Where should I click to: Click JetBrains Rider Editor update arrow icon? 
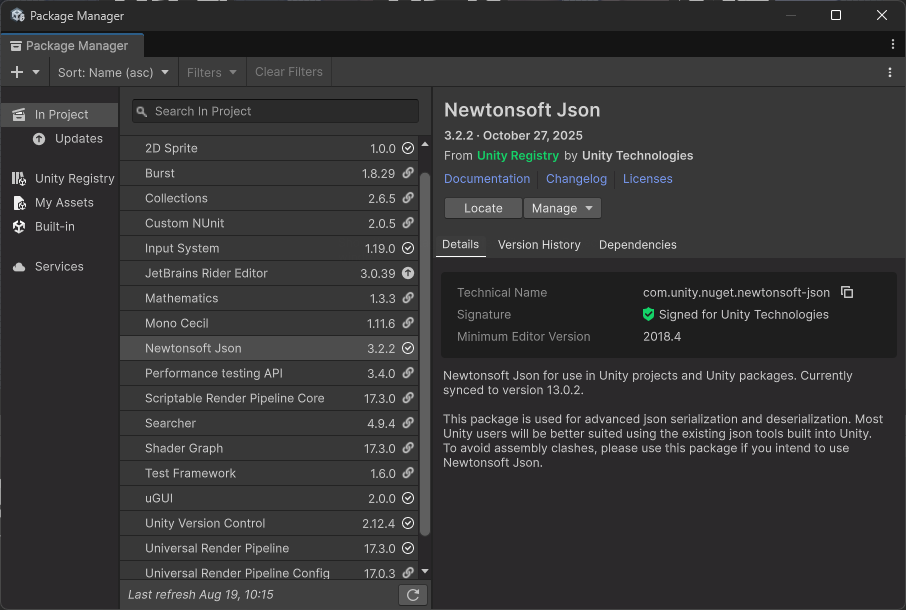[x=408, y=273]
